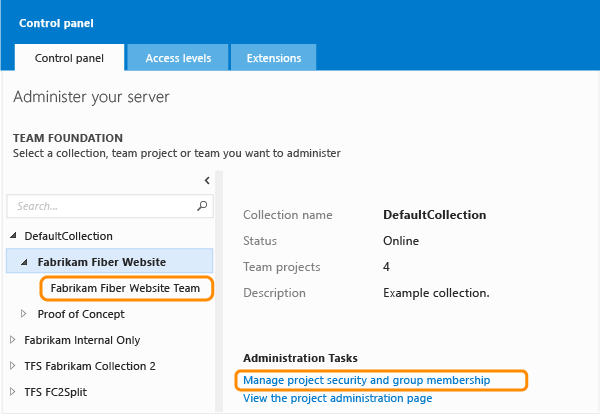Open View the project administration page

pyautogui.click(x=338, y=398)
